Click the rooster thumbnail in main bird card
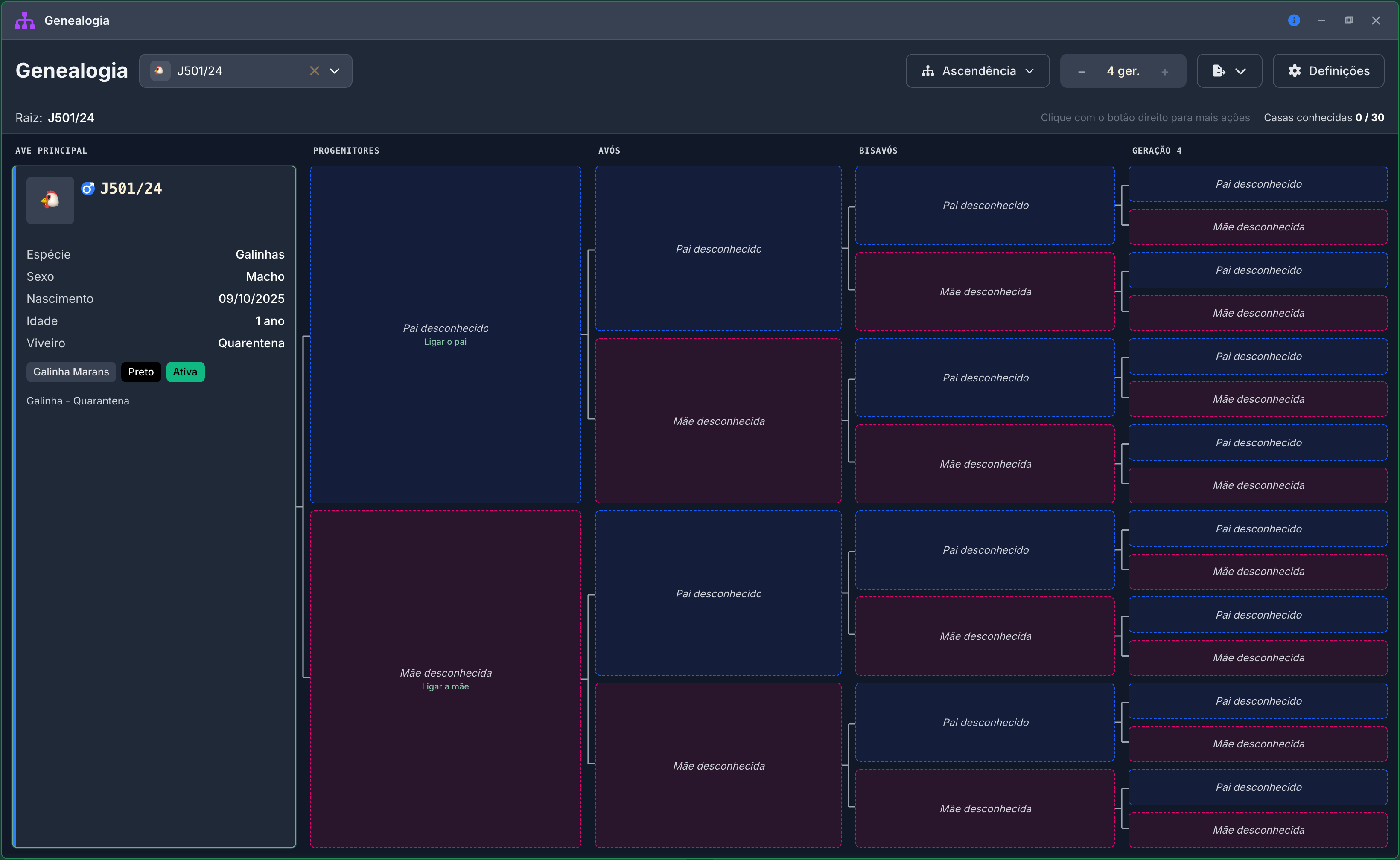 [x=50, y=200]
